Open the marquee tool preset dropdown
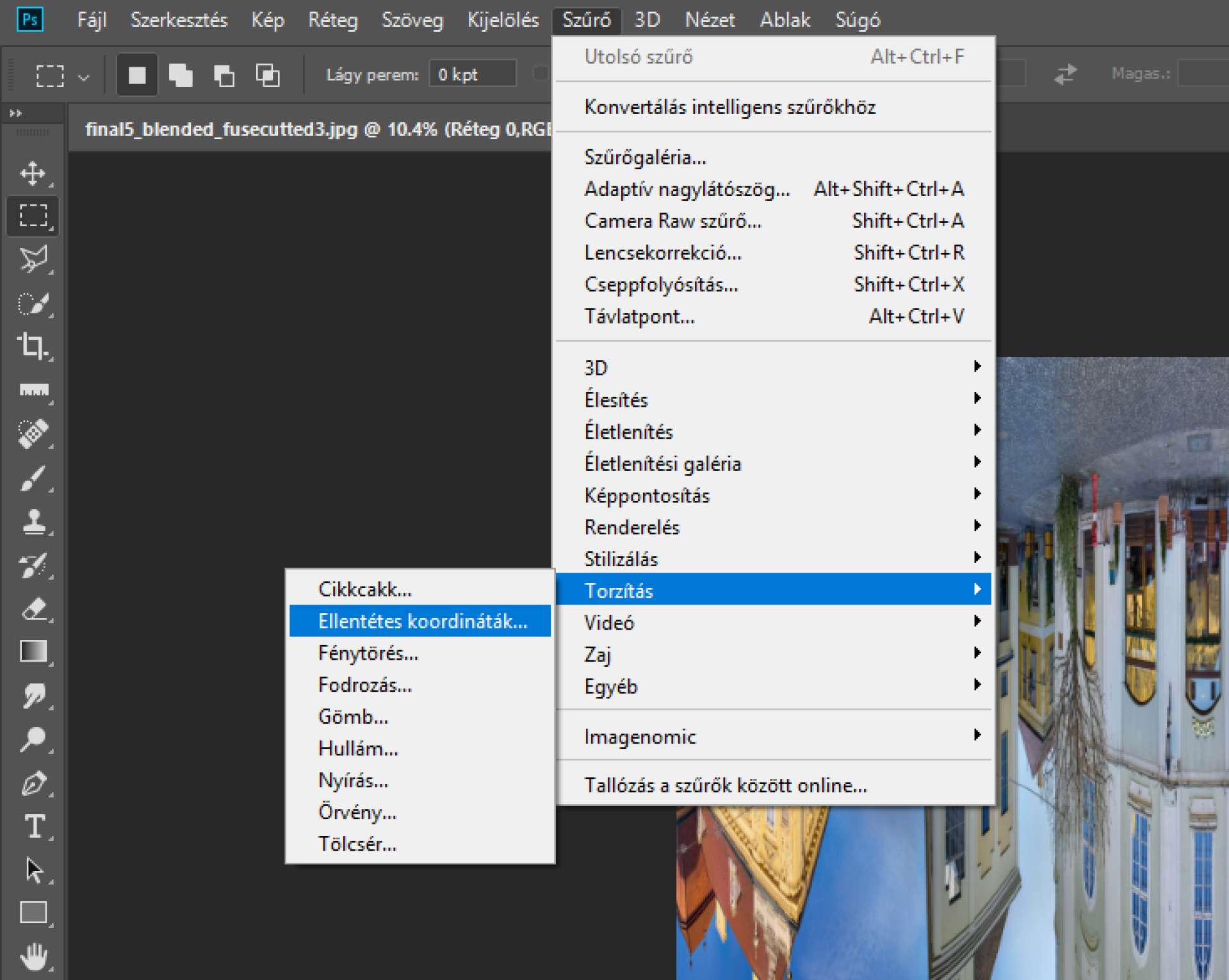 click(x=84, y=78)
